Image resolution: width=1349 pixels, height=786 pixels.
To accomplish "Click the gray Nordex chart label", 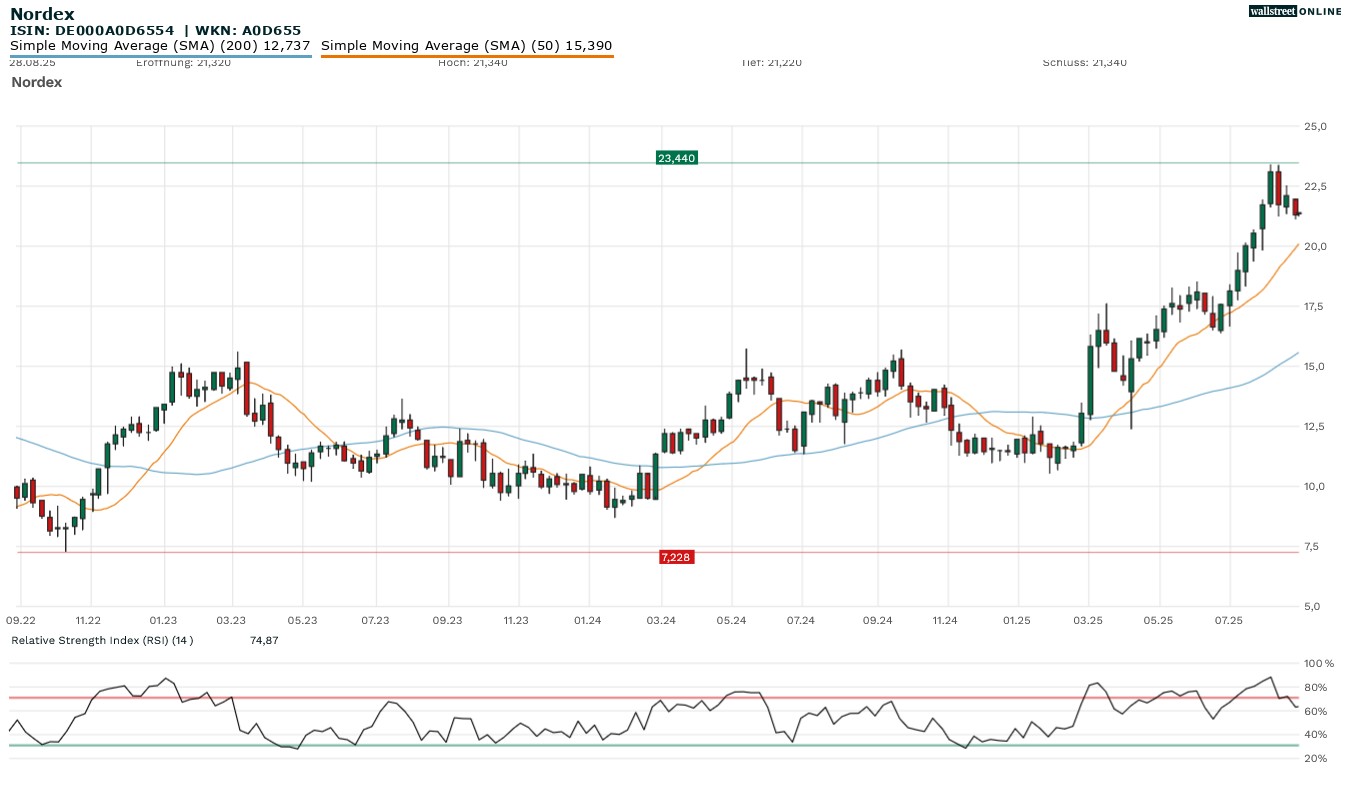I will pos(36,82).
